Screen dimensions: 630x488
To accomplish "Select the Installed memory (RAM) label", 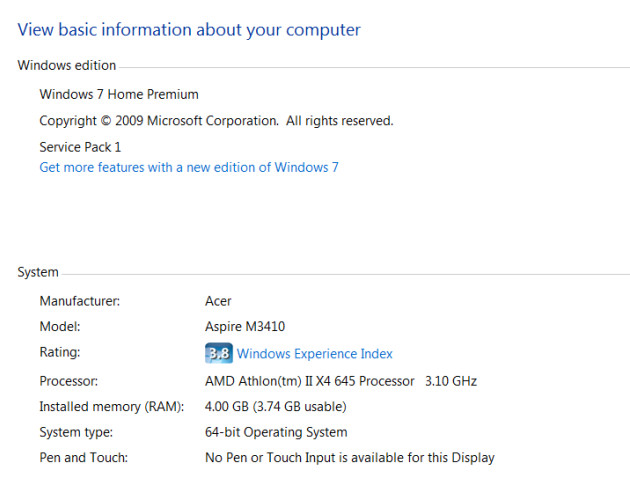I will pos(111,407).
